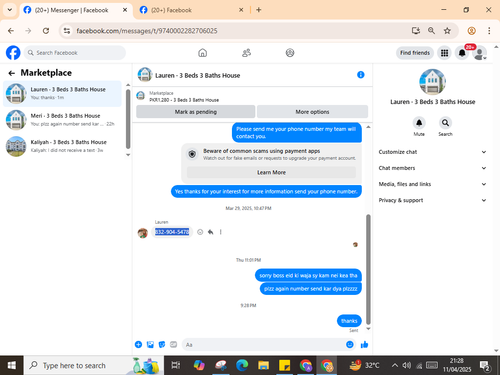Viewport: 500px width, 375px height.
Task: Open File Explorer from the taskbar
Action: (x=263, y=365)
